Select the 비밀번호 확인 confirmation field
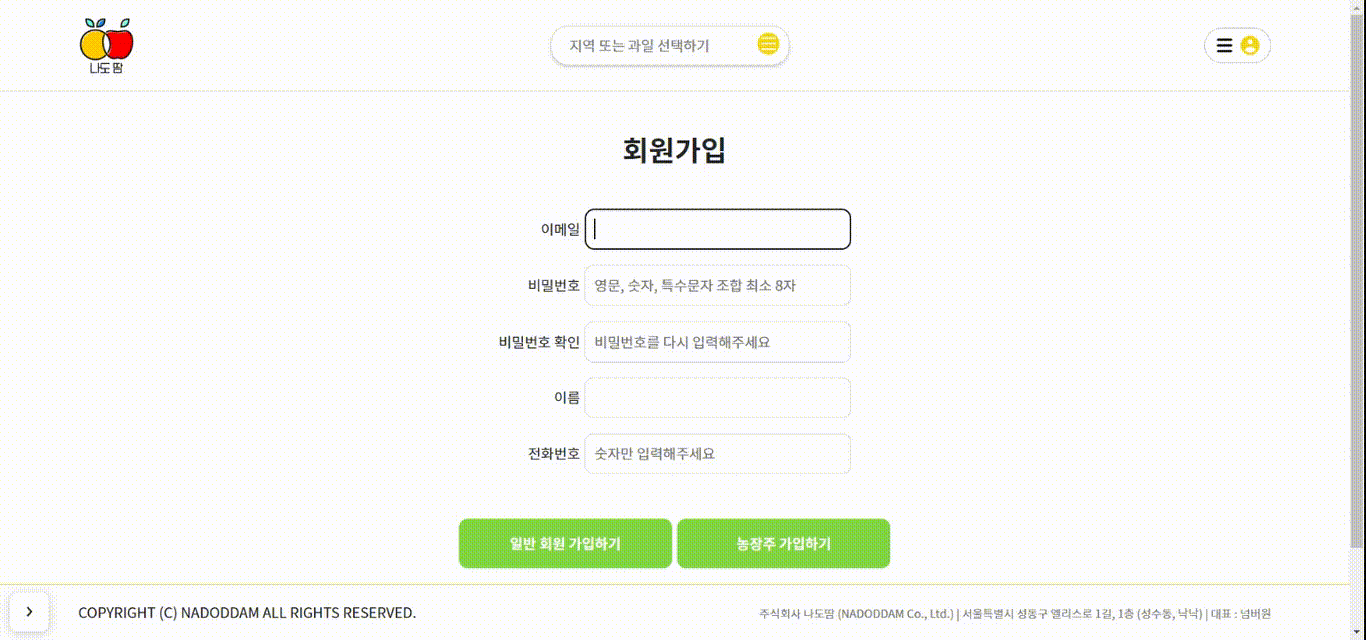Image resolution: width=1366 pixels, height=640 pixels. [x=718, y=341]
